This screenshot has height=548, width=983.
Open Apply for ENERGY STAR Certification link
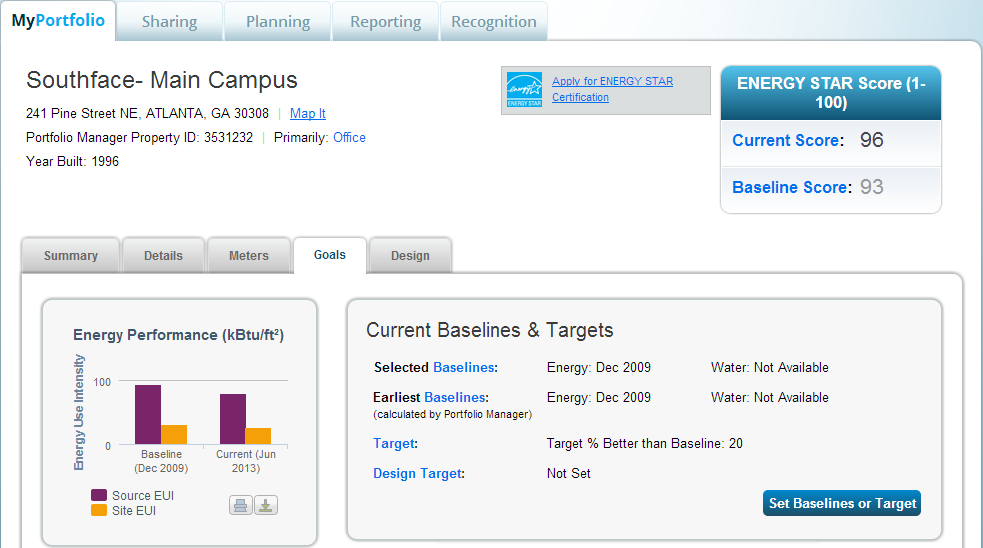click(x=612, y=89)
